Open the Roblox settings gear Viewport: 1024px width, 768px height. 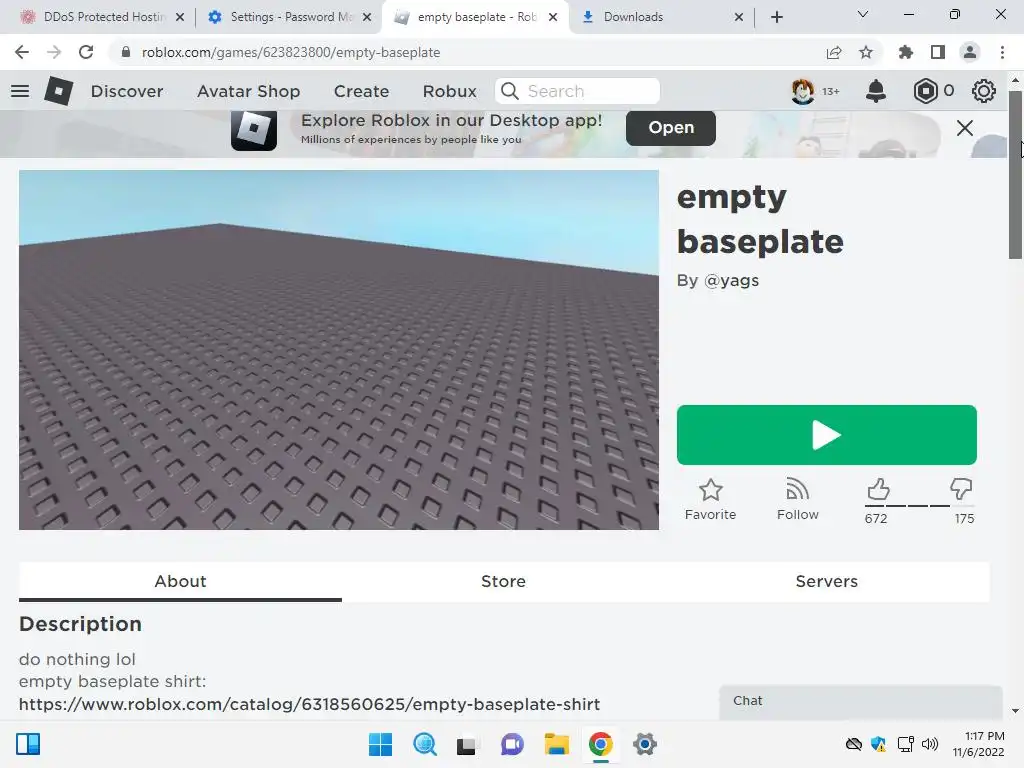point(984,91)
